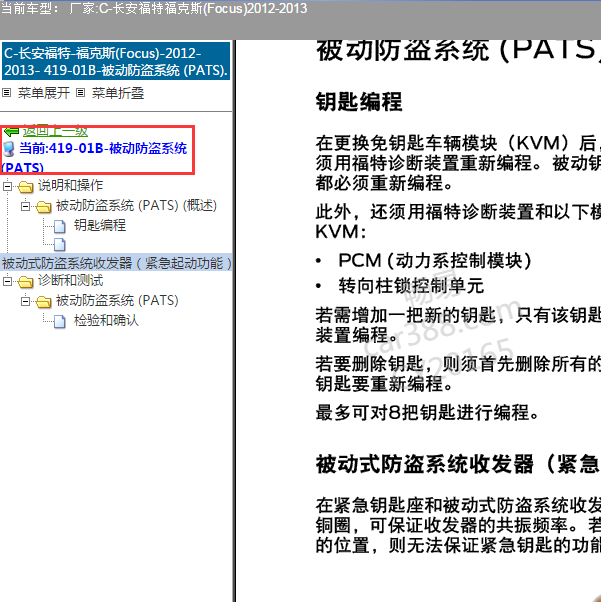
Task: Click folder icon of 被动防盗系统 (PATS) under 诊断和测试
Action: (x=43, y=302)
